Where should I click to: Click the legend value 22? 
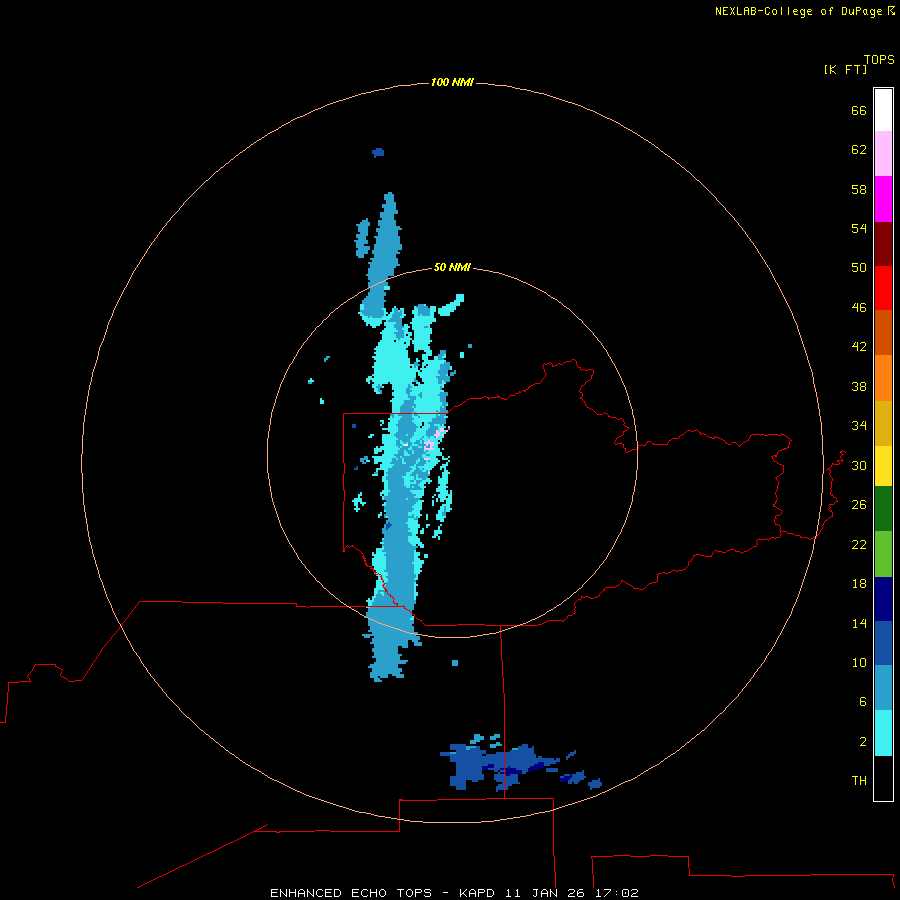[859, 544]
